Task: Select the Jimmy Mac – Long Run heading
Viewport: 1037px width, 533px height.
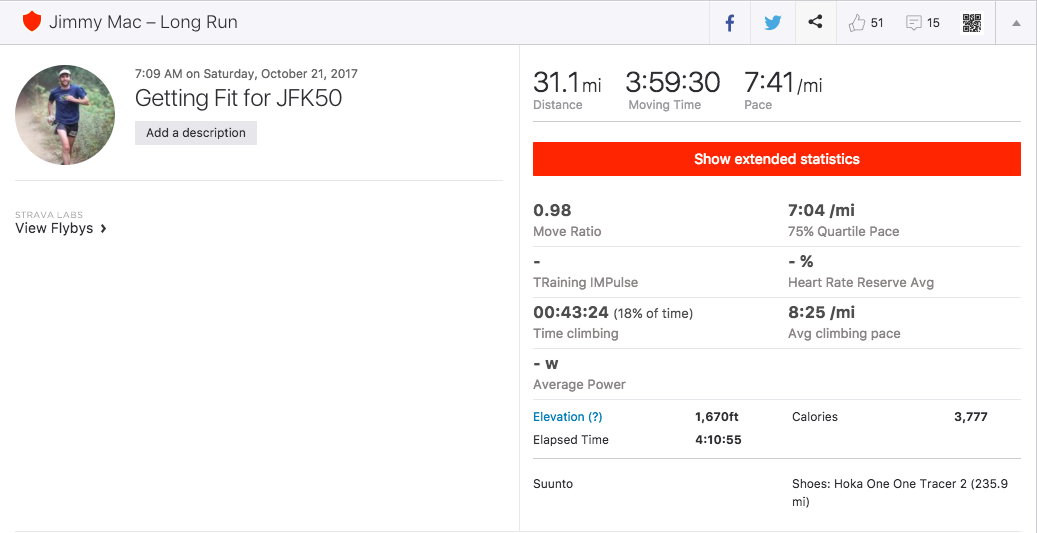Action: [143, 22]
